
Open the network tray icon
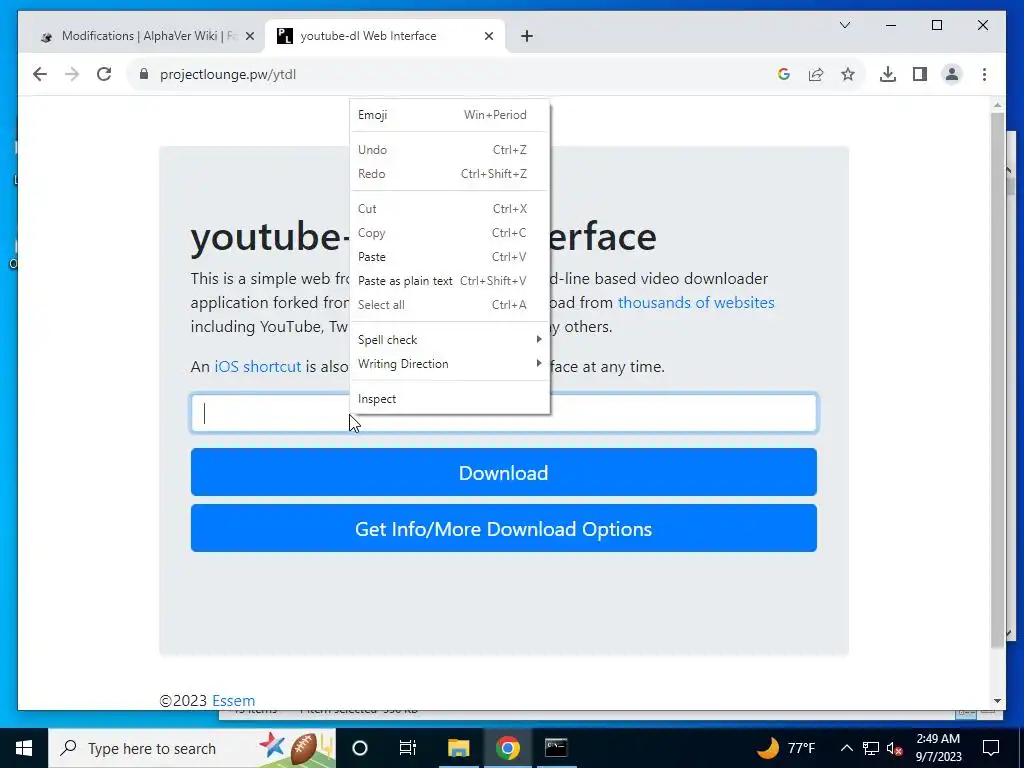pos(871,748)
